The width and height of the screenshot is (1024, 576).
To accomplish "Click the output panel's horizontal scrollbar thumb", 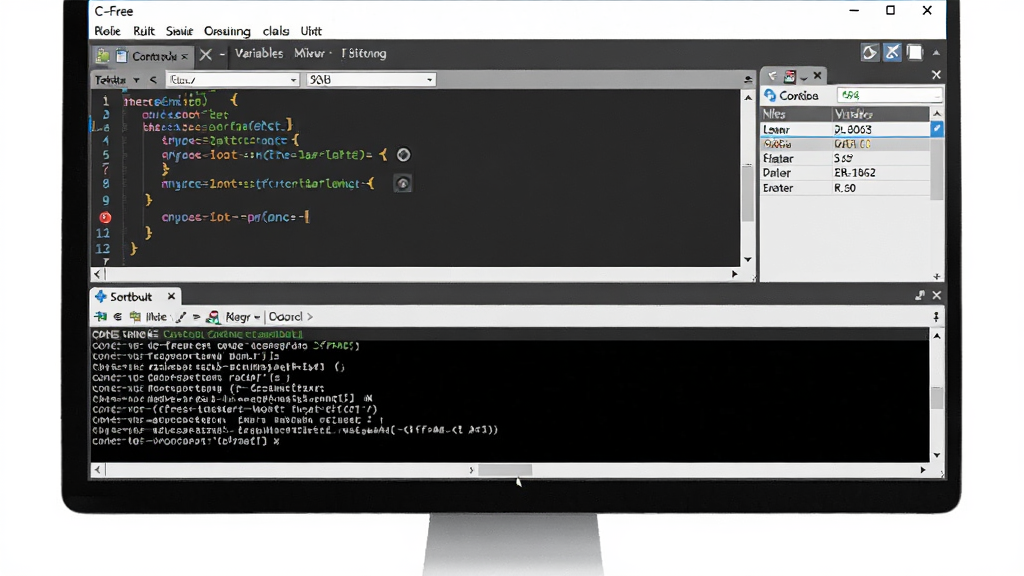I will click(x=505, y=470).
